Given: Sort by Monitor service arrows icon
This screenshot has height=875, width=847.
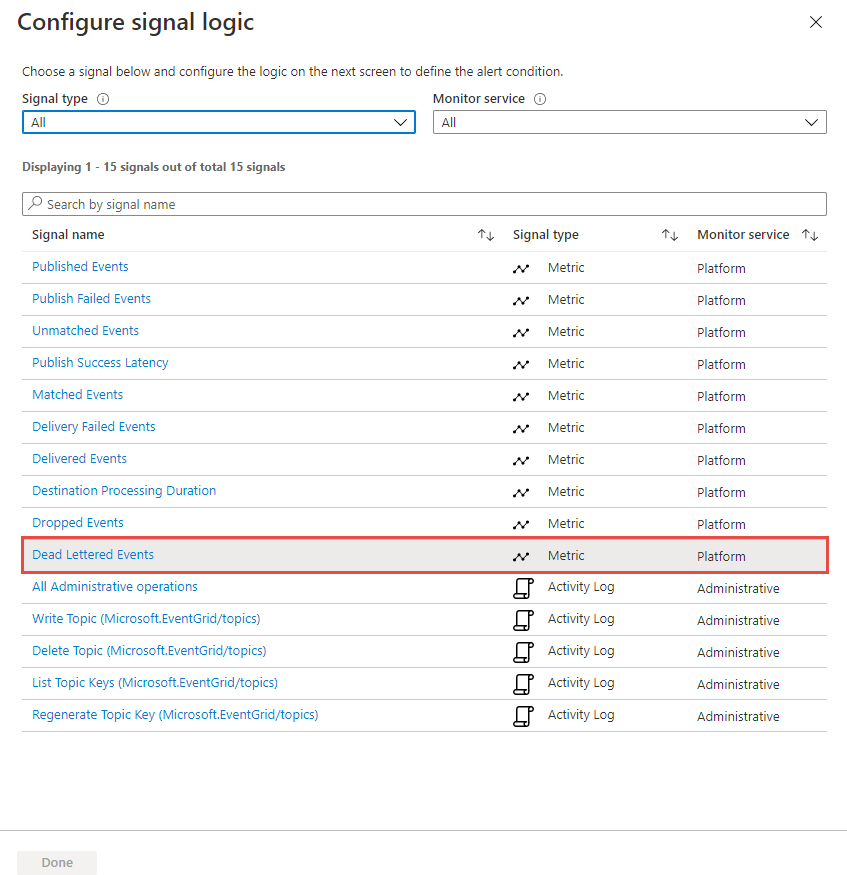Looking at the screenshot, I should pos(810,235).
